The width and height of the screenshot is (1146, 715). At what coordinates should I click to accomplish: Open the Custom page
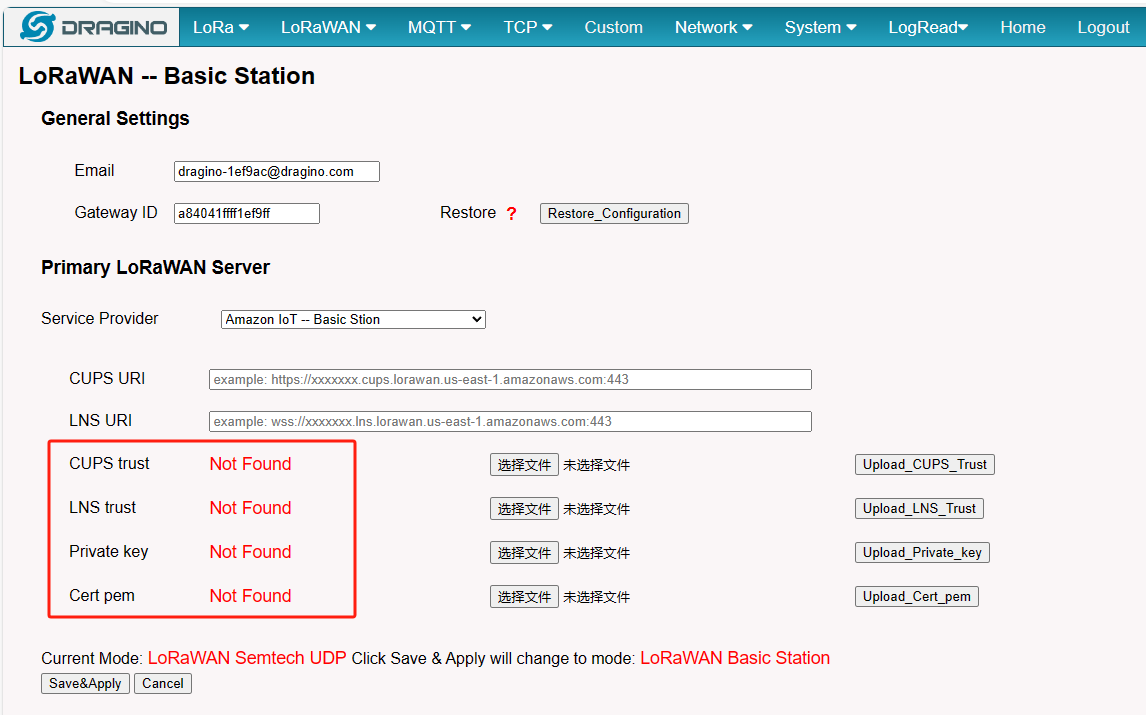pos(613,27)
